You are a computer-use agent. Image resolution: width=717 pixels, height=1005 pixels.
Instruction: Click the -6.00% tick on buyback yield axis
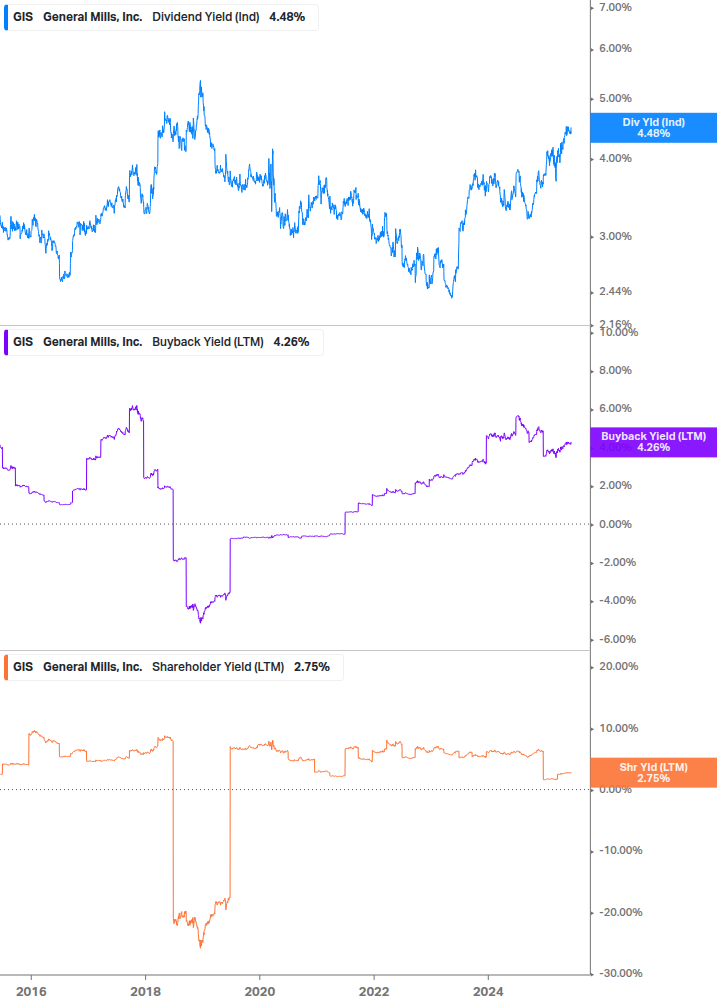pyautogui.click(x=617, y=639)
